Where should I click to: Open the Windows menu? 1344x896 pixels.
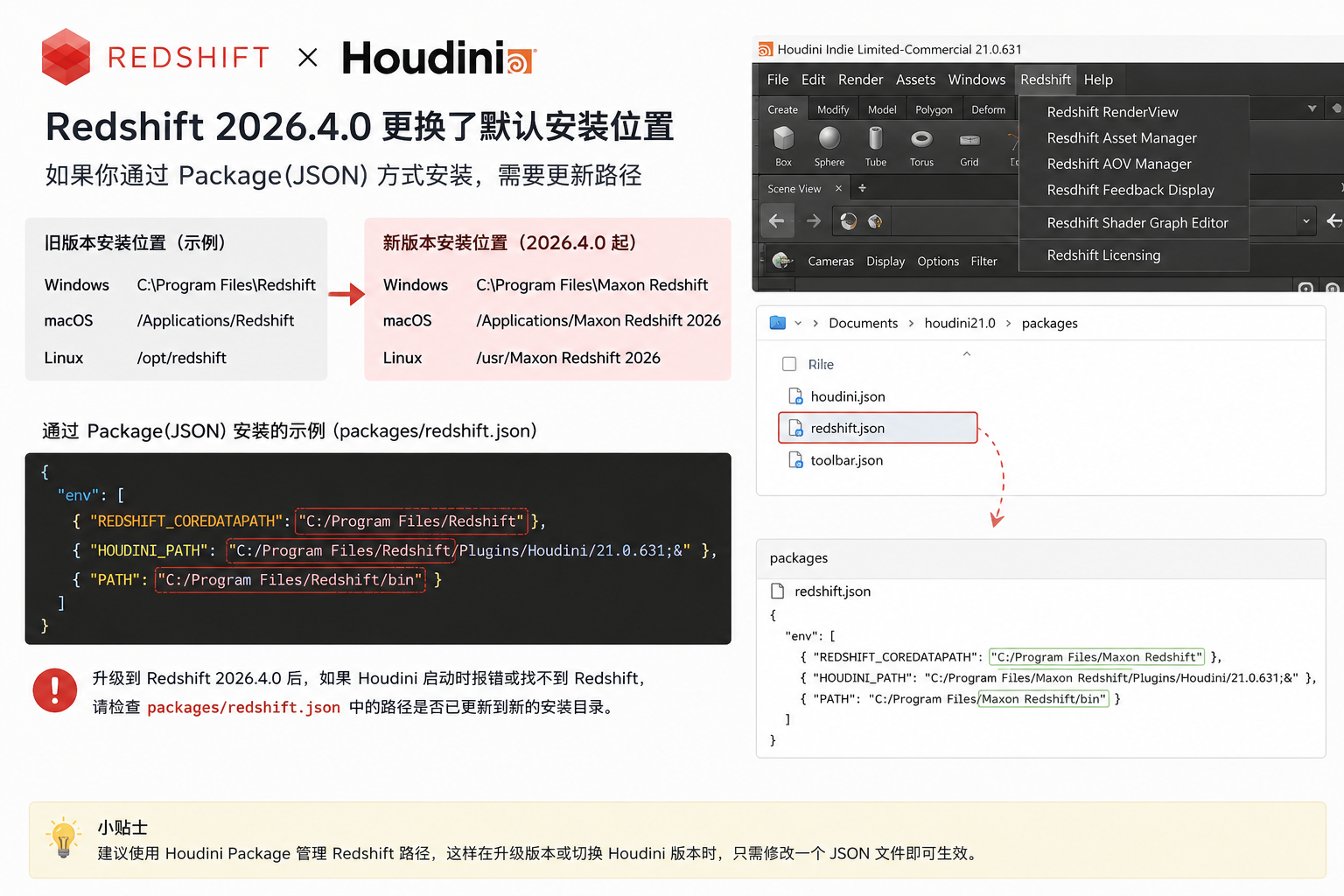point(976,80)
